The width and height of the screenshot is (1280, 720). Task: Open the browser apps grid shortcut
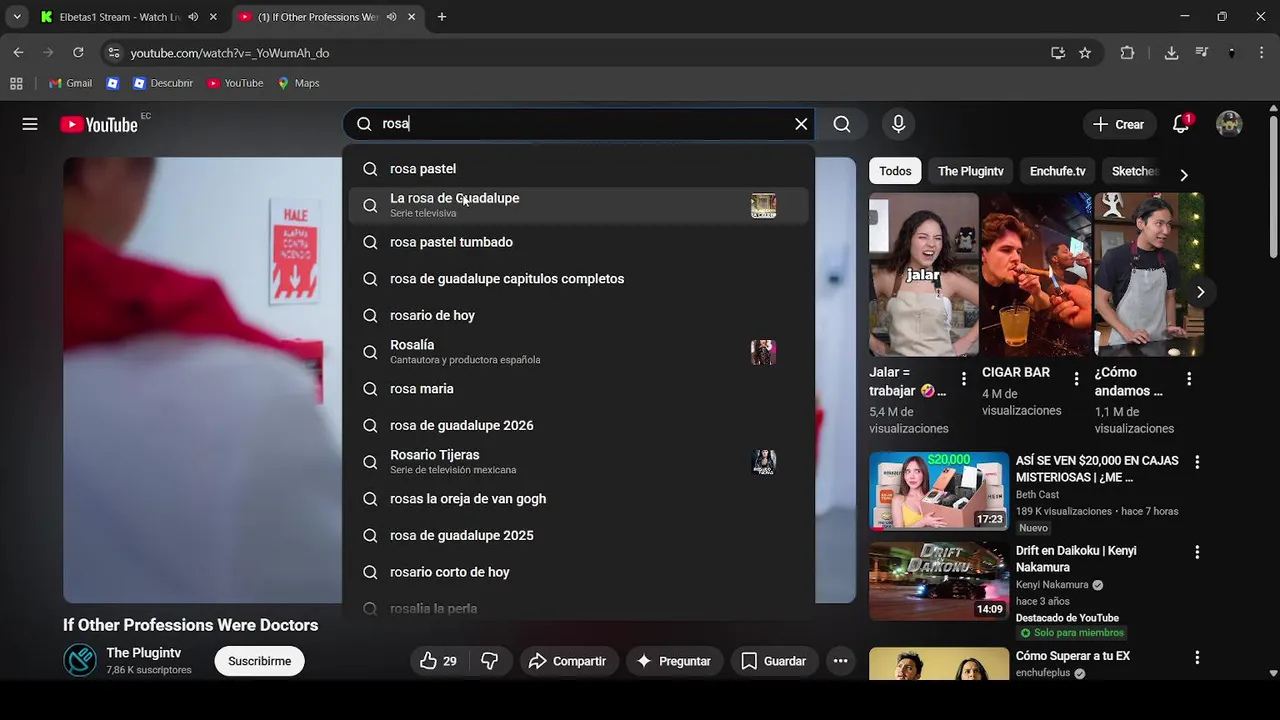(16, 83)
